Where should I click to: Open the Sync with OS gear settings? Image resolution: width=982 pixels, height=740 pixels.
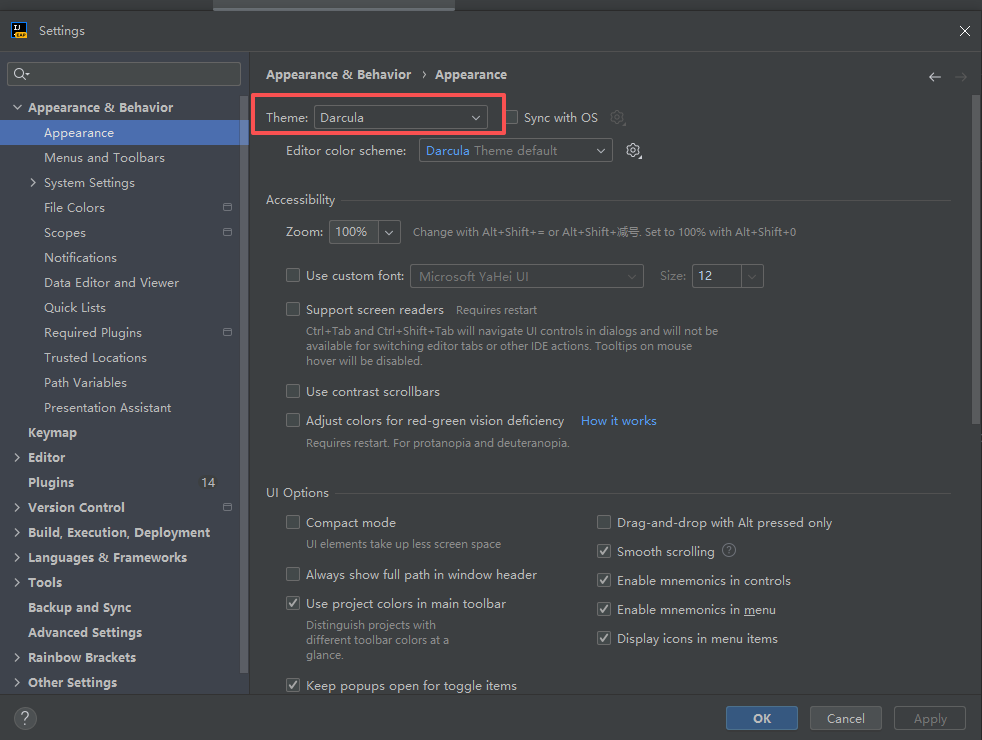(x=618, y=117)
